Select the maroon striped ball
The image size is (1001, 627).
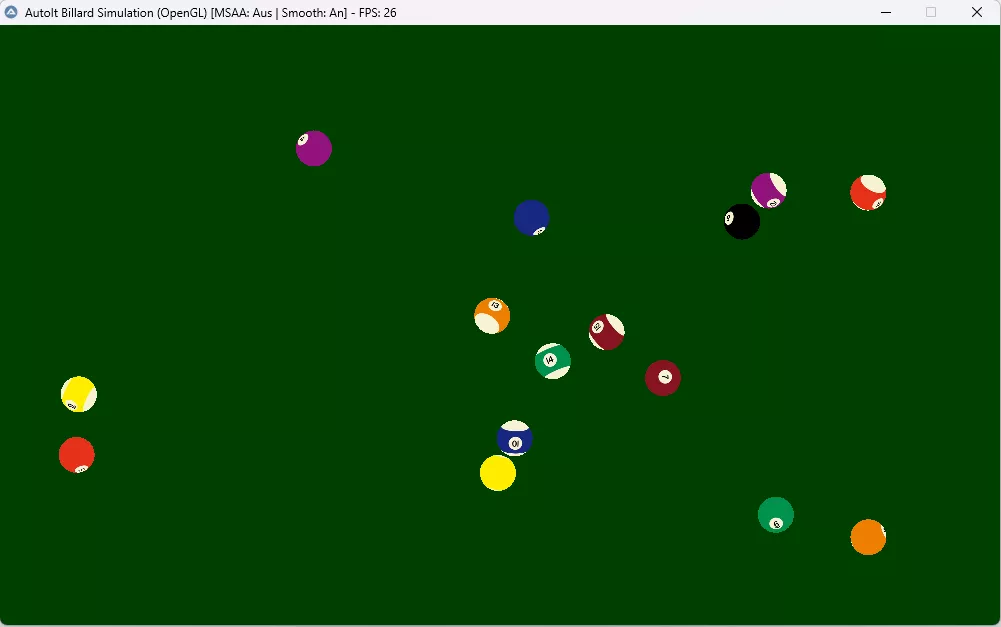pos(607,332)
